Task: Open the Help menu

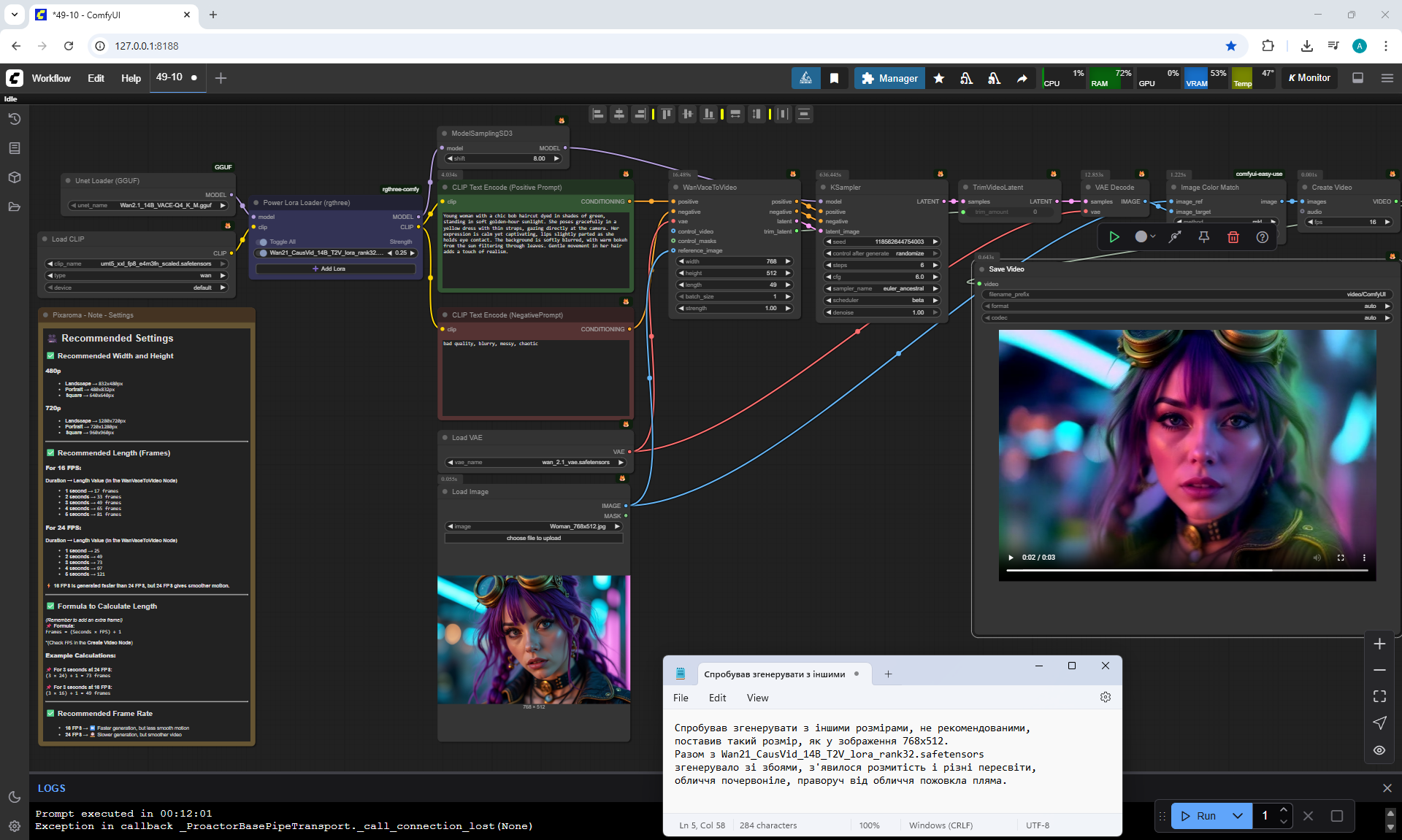Action: pos(131,78)
